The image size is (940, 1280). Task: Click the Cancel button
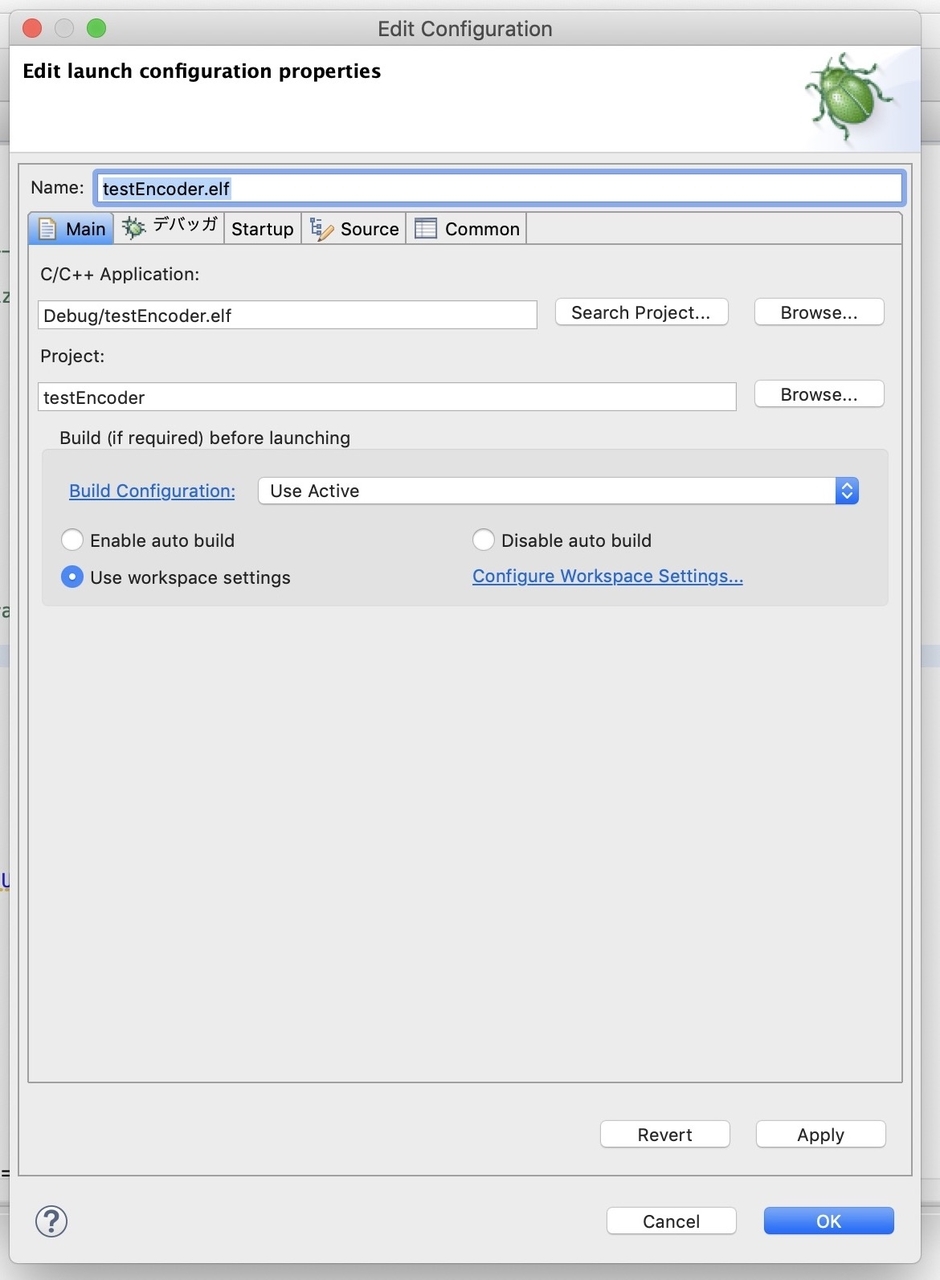[x=671, y=1221]
